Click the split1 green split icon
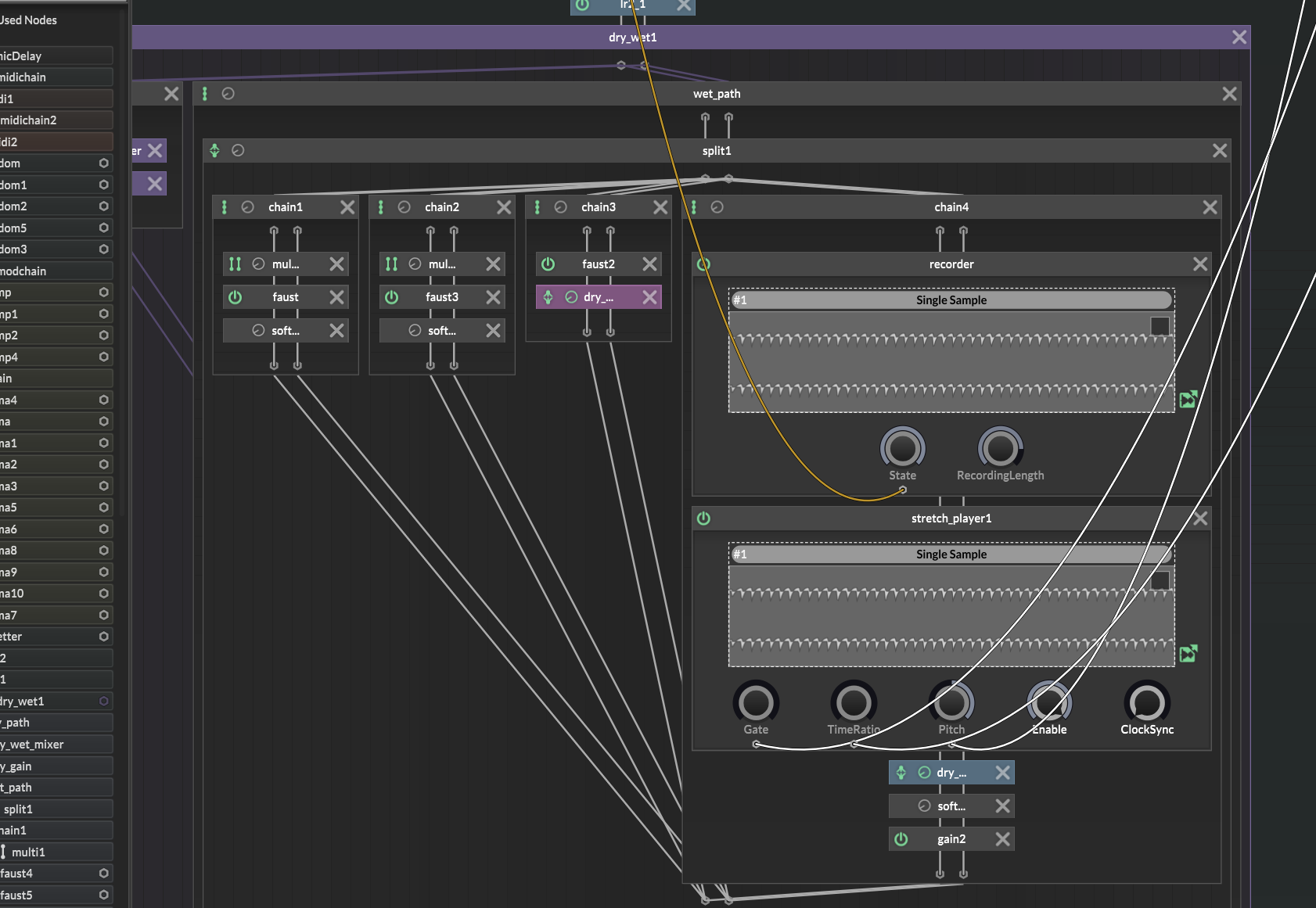Viewport: 1316px width, 908px height. coord(214,150)
